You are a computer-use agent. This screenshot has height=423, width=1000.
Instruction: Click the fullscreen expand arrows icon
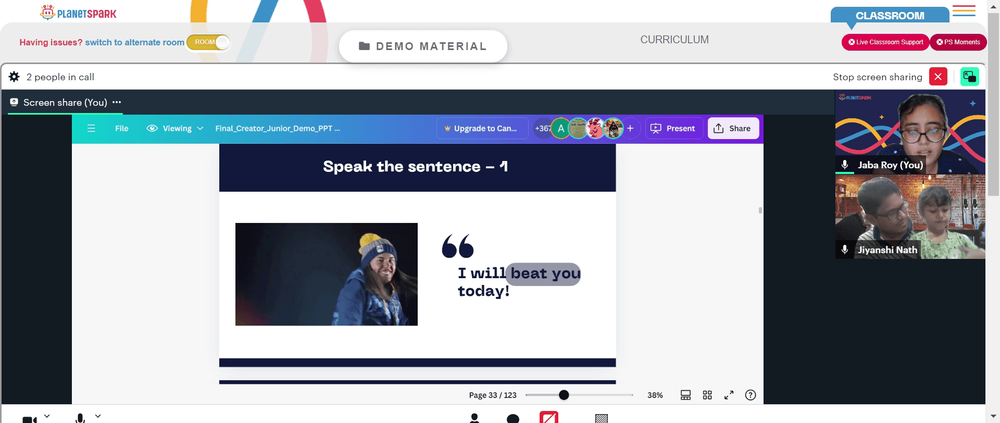point(729,395)
